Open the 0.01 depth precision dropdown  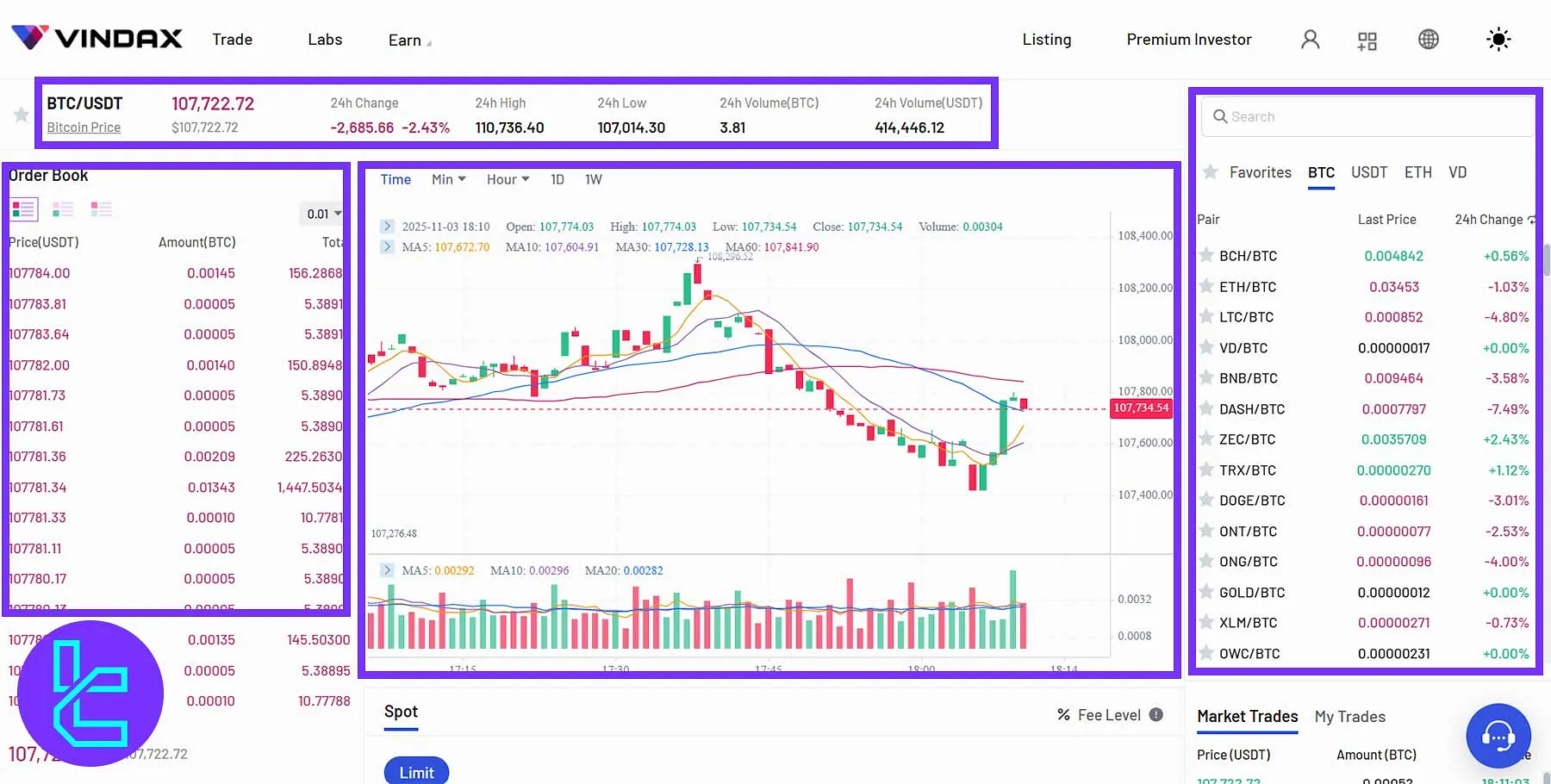[322, 213]
